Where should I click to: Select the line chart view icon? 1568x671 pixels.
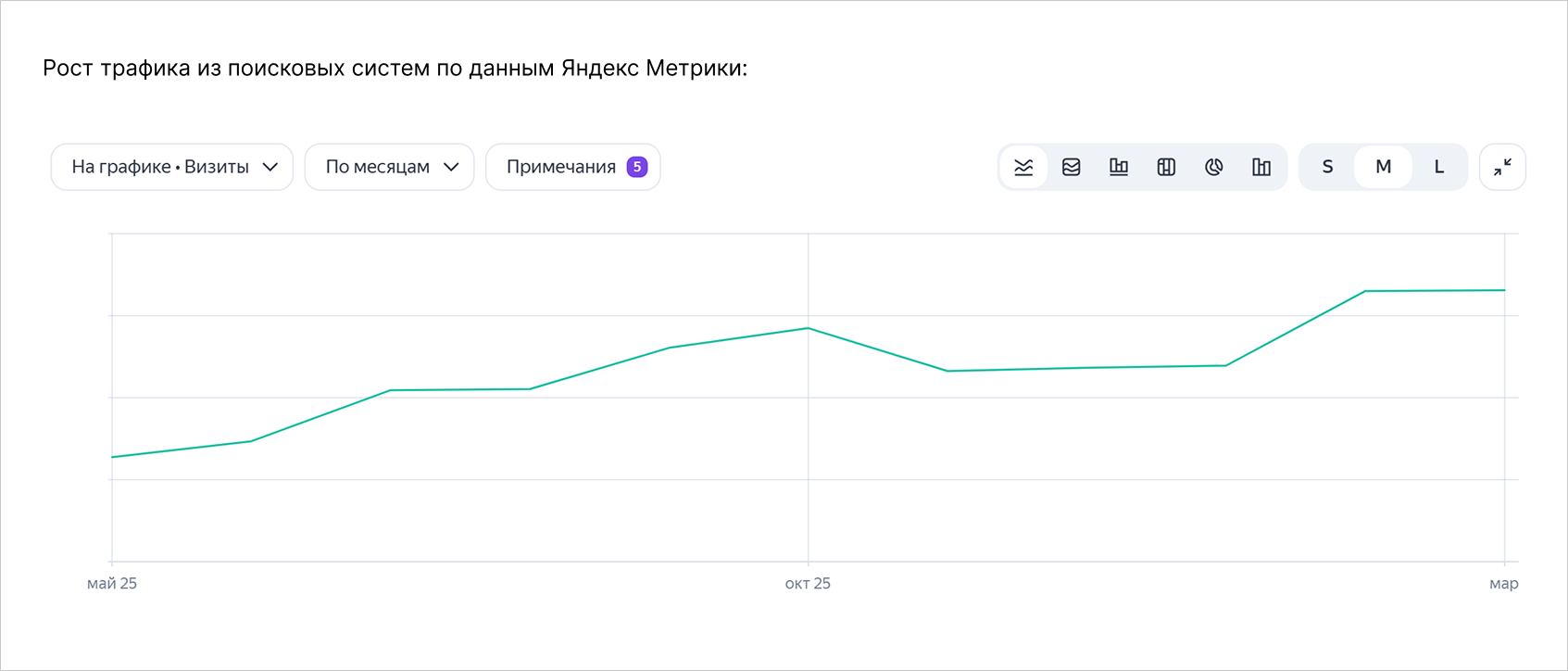(1023, 167)
